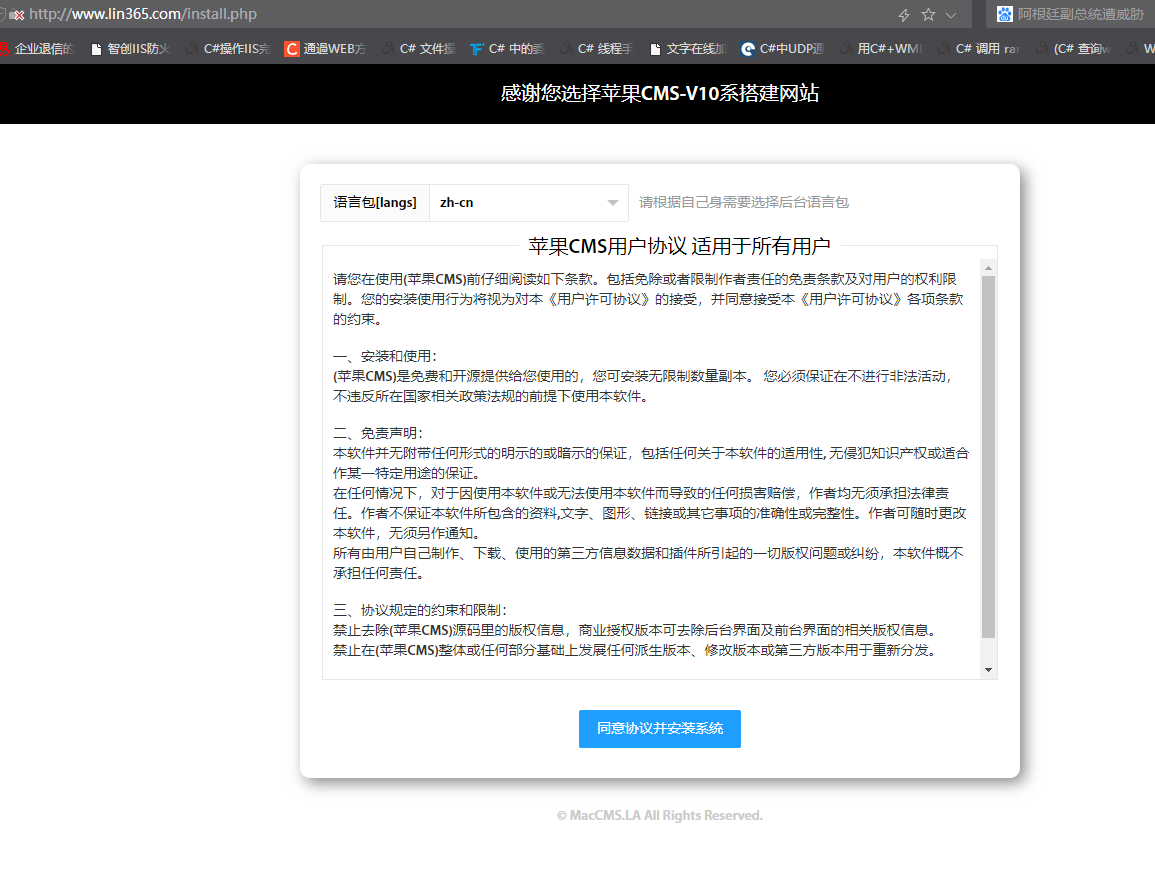Screen dimensions: 1155x881
Task: Click the lightning speed-mode icon in address bar
Action: [x=904, y=15]
